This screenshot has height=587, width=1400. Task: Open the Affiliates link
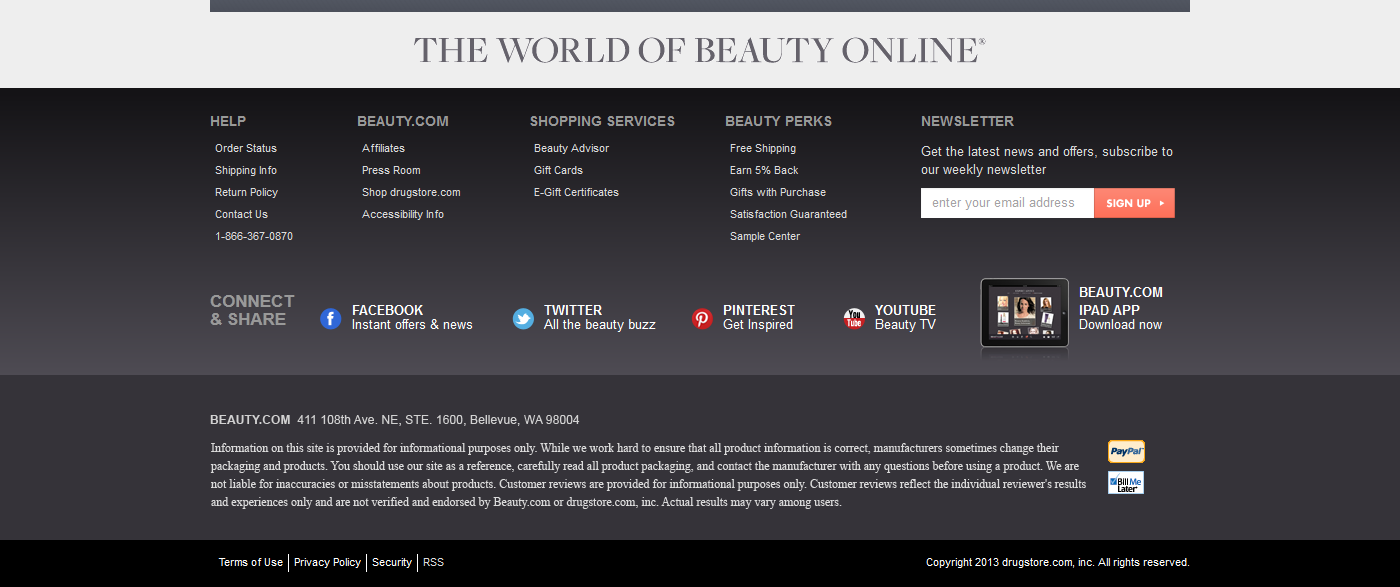click(383, 148)
